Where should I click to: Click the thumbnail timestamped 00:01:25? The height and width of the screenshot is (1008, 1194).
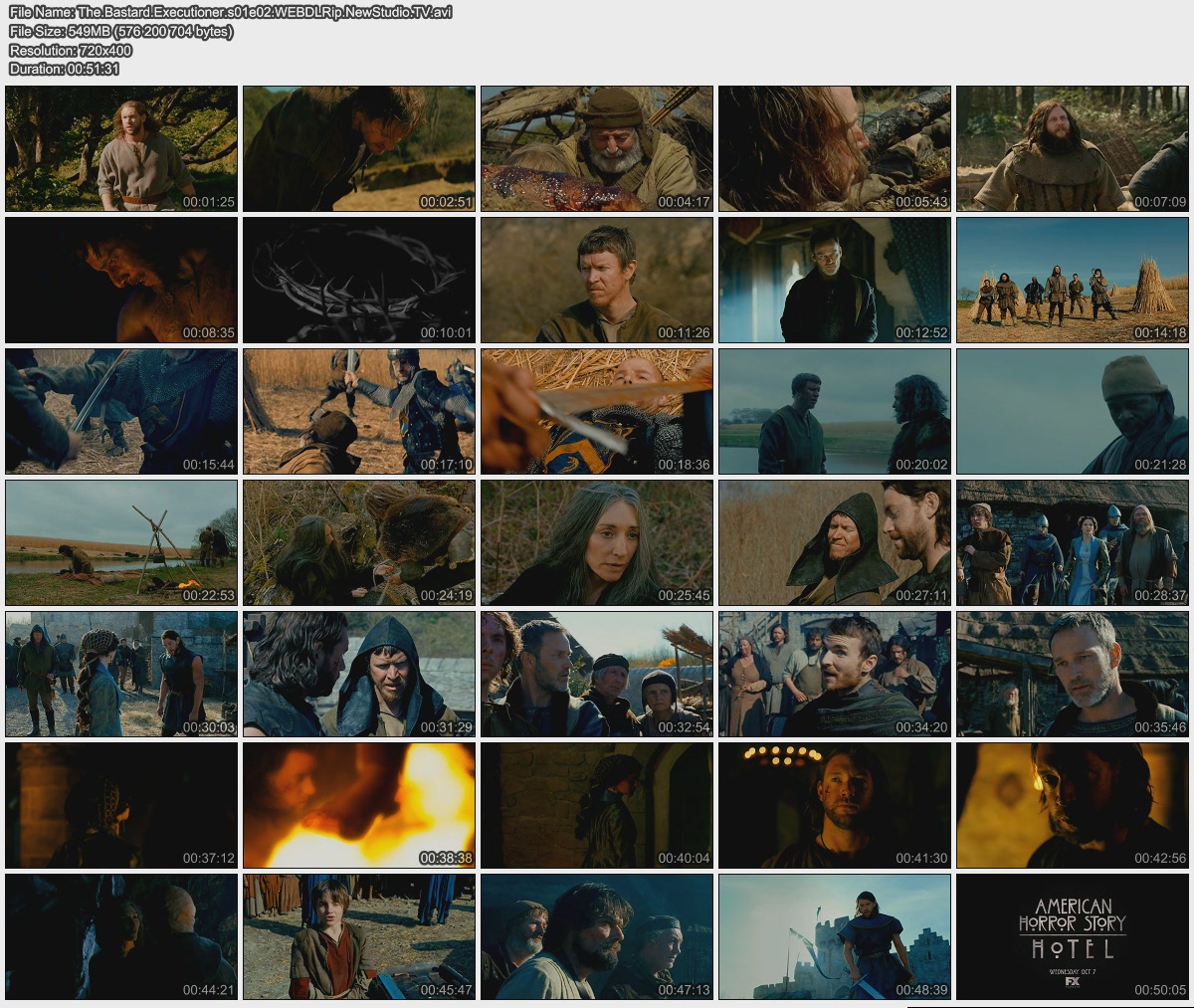coord(121,148)
